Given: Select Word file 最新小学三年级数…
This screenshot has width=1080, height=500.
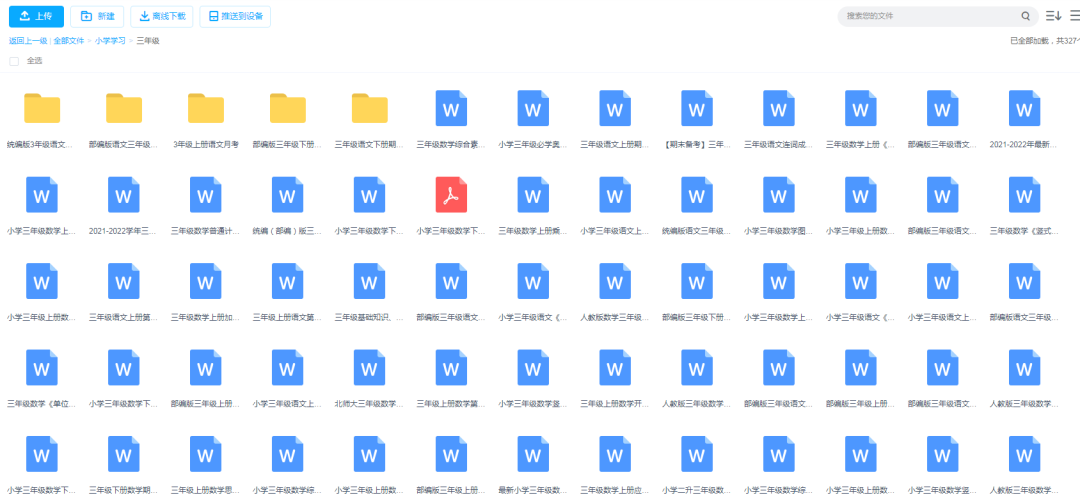Looking at the screenshot, I should tap(533, 453).
